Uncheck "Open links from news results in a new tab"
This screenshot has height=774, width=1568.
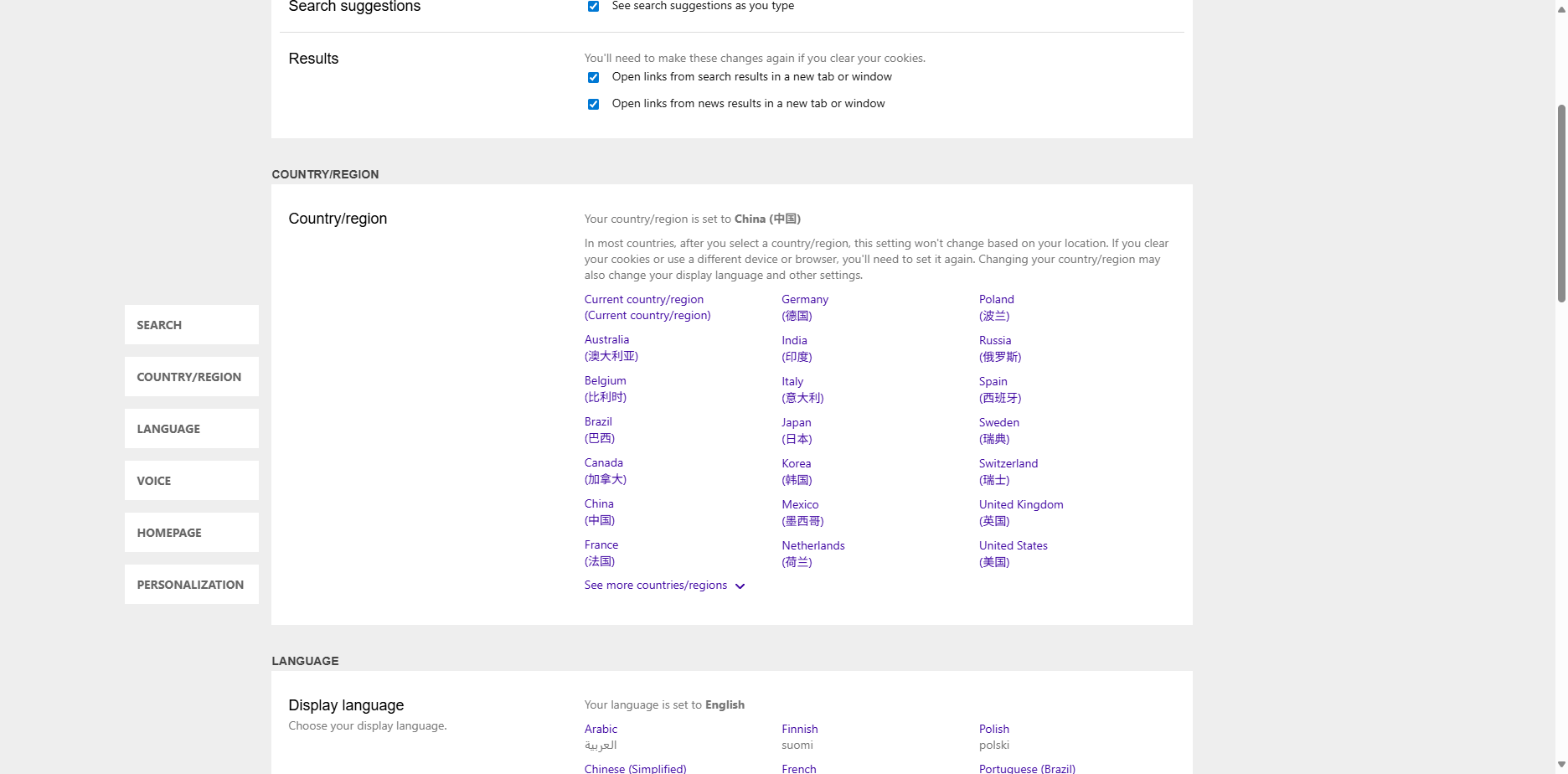593,104
